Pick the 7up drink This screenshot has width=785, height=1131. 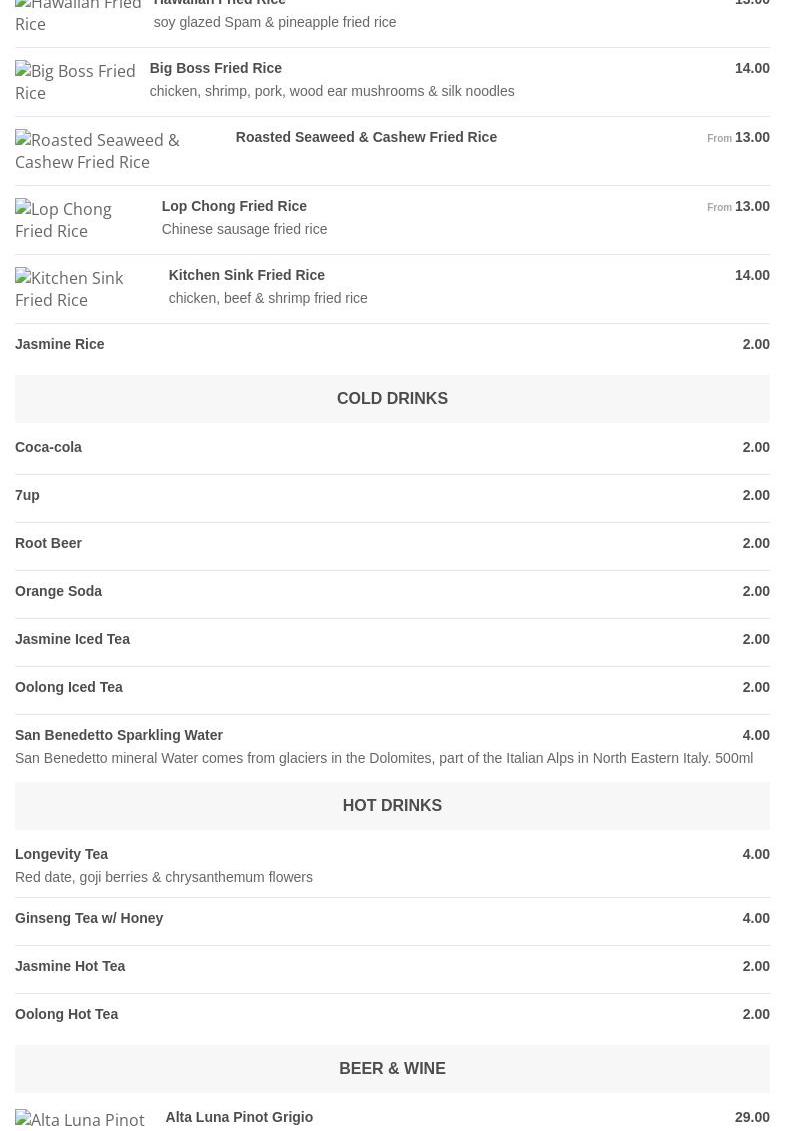[27, 495]
